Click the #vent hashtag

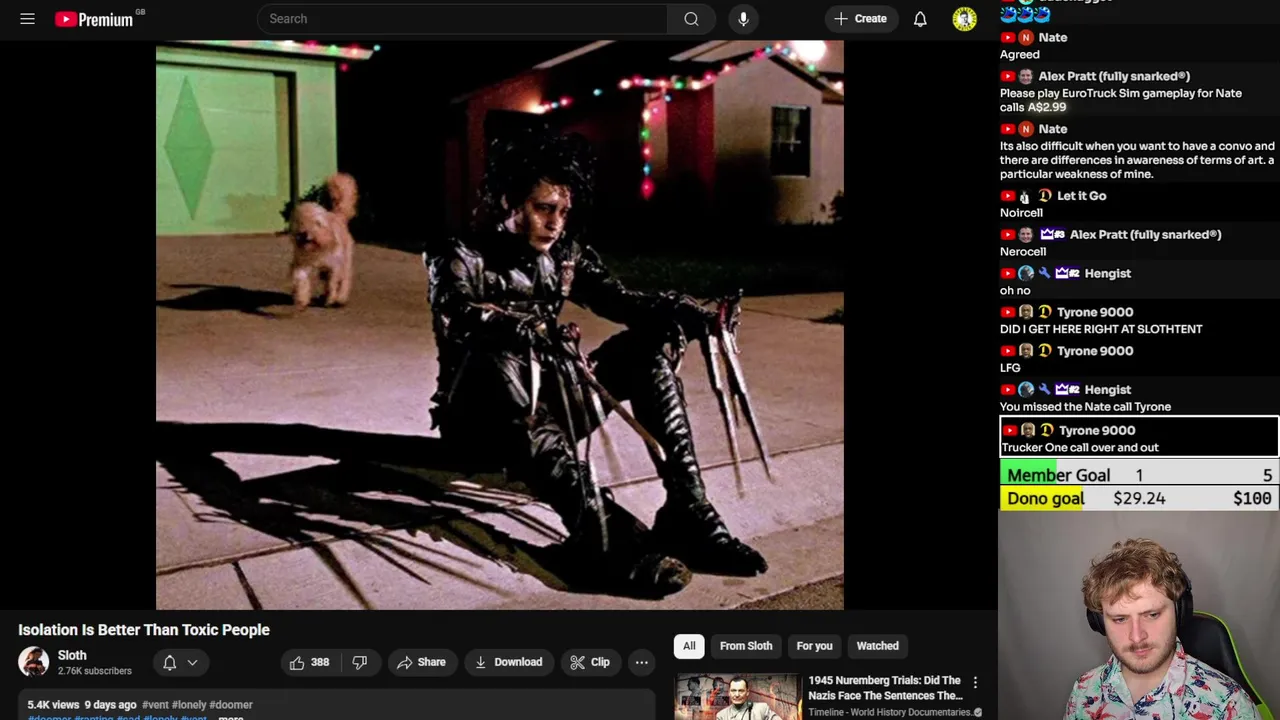pyautogui.click(x=155, y=705)
